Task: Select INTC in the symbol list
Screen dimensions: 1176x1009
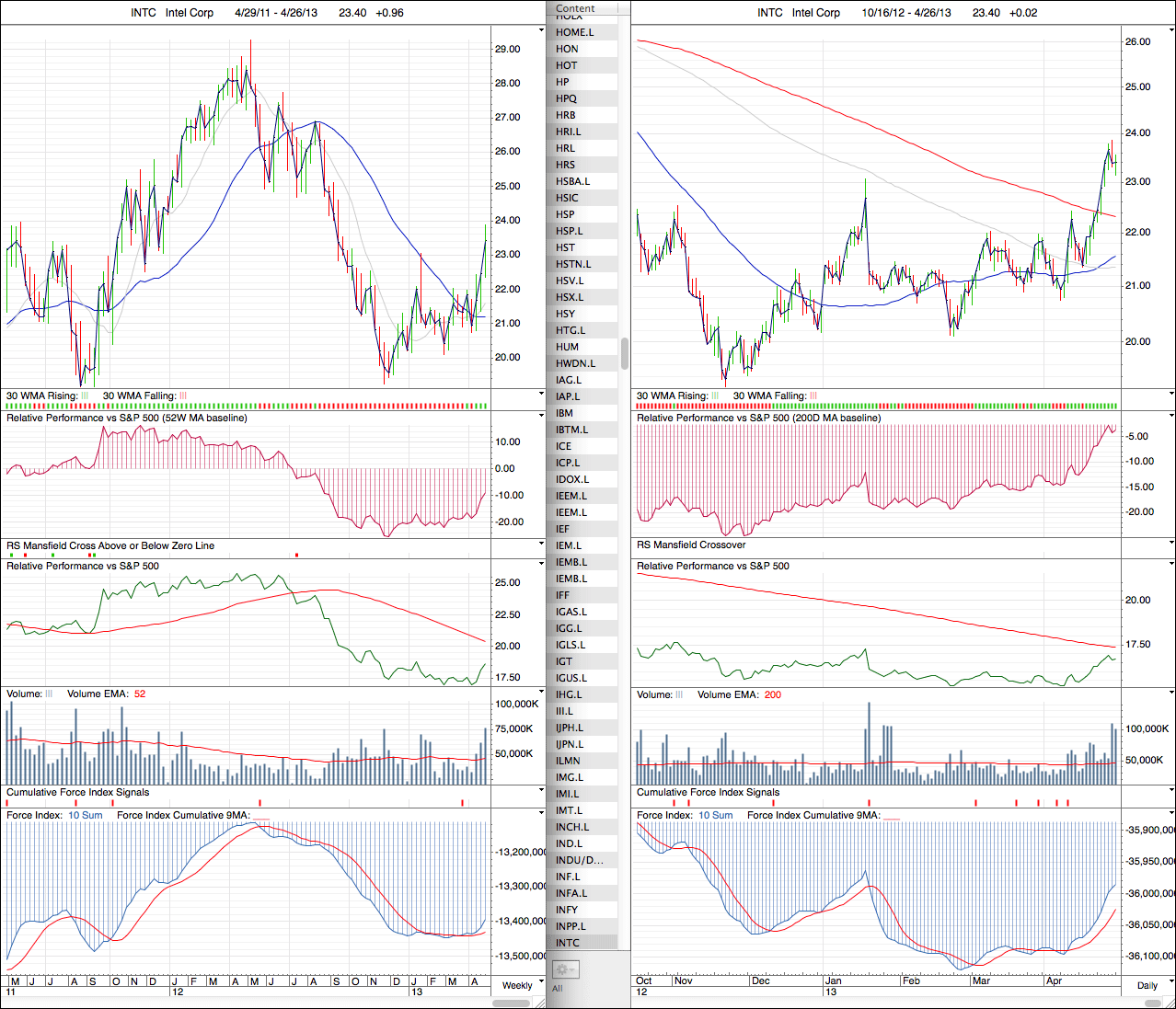Action: click(568, 943)
